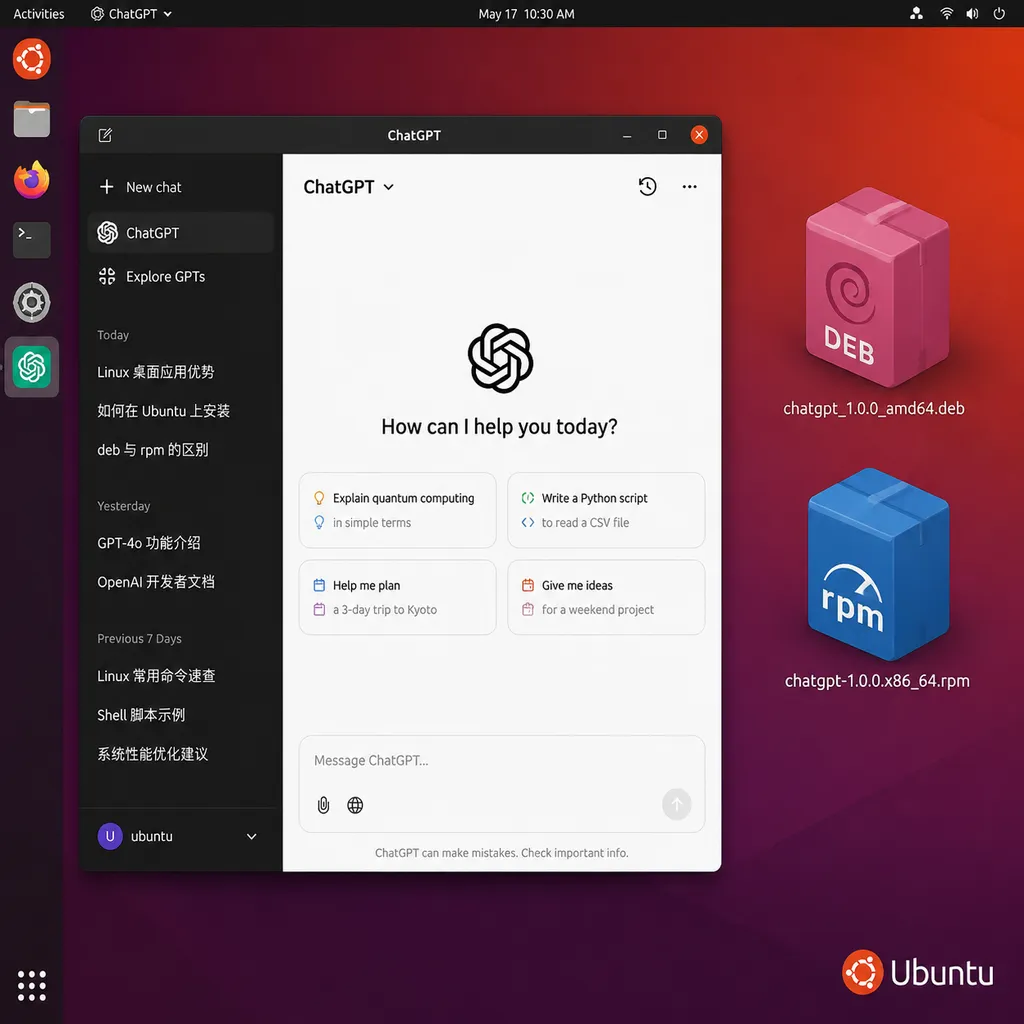Screen dimensions: 1024x1024
Task: Open chat 'GPT-4o 功能介绍'
Action: pyautogui.click(x=148, y=543)
